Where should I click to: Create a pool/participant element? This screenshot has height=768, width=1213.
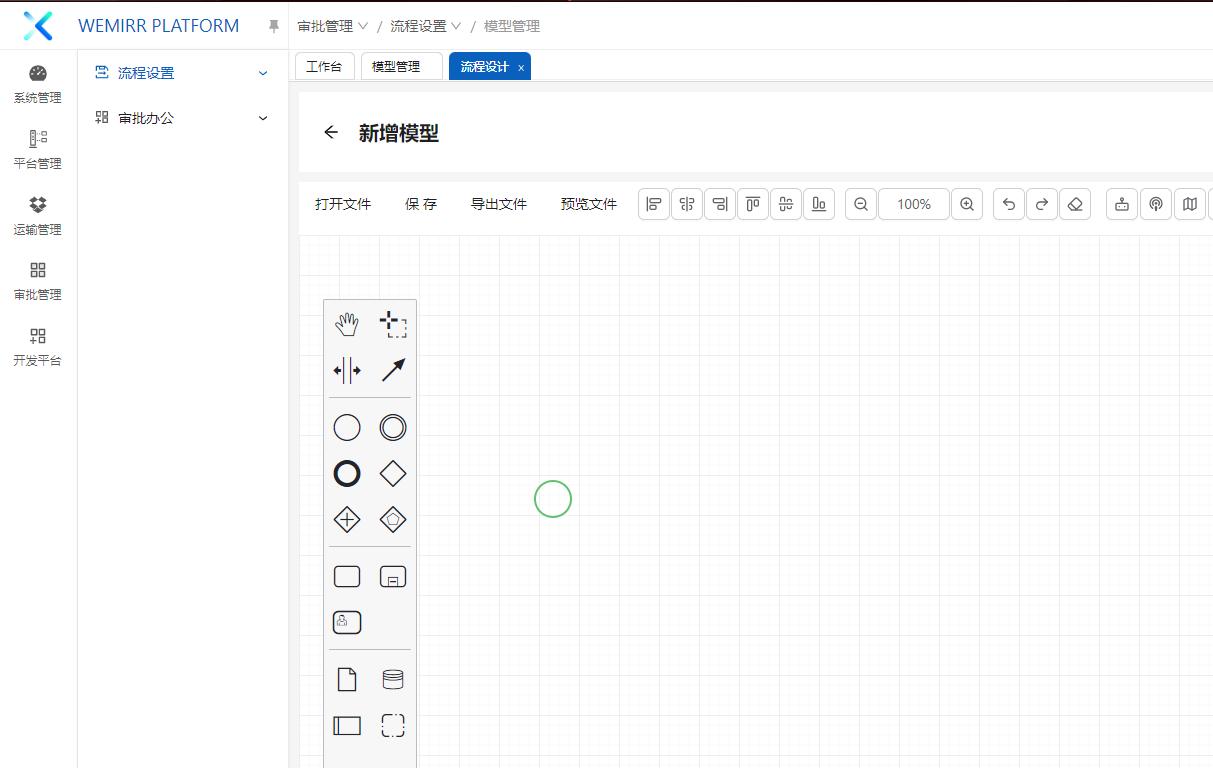pos(347,726)
